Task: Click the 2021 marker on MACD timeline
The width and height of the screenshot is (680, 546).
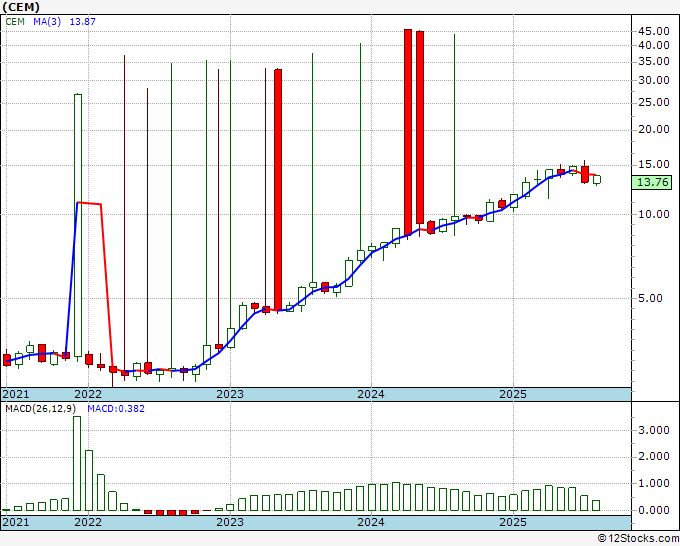Action: [x=16, y=522]
